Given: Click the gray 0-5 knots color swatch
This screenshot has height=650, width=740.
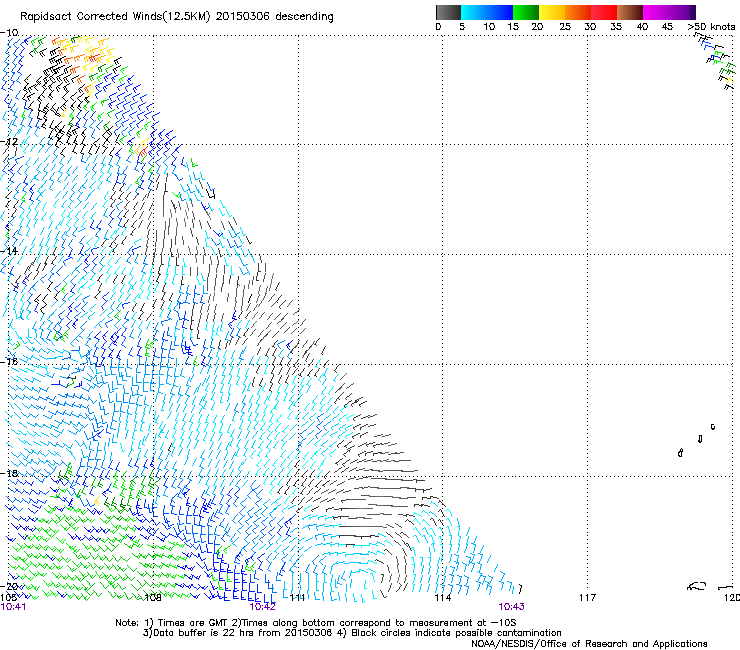Looking at the screenshot, I should [x=448, y=12].
